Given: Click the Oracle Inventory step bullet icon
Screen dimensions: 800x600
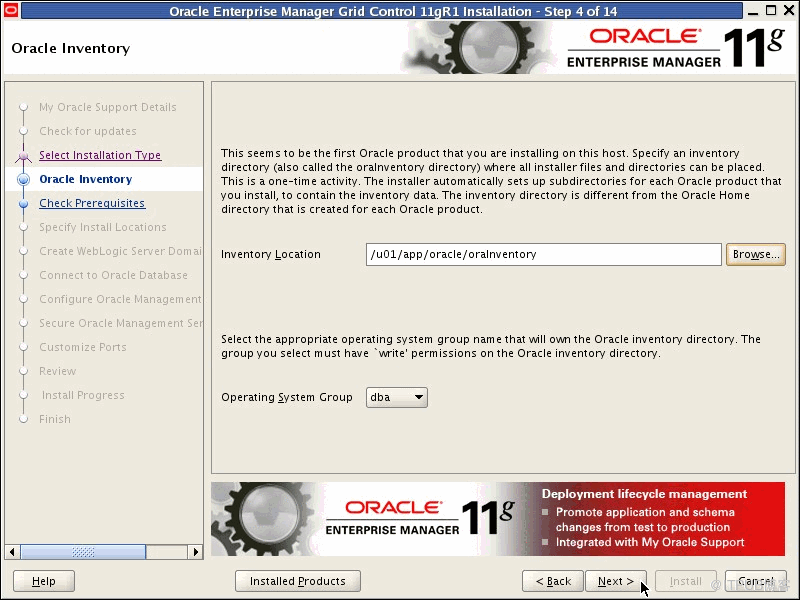Looking at the screenshot, I should coord(23,179).
